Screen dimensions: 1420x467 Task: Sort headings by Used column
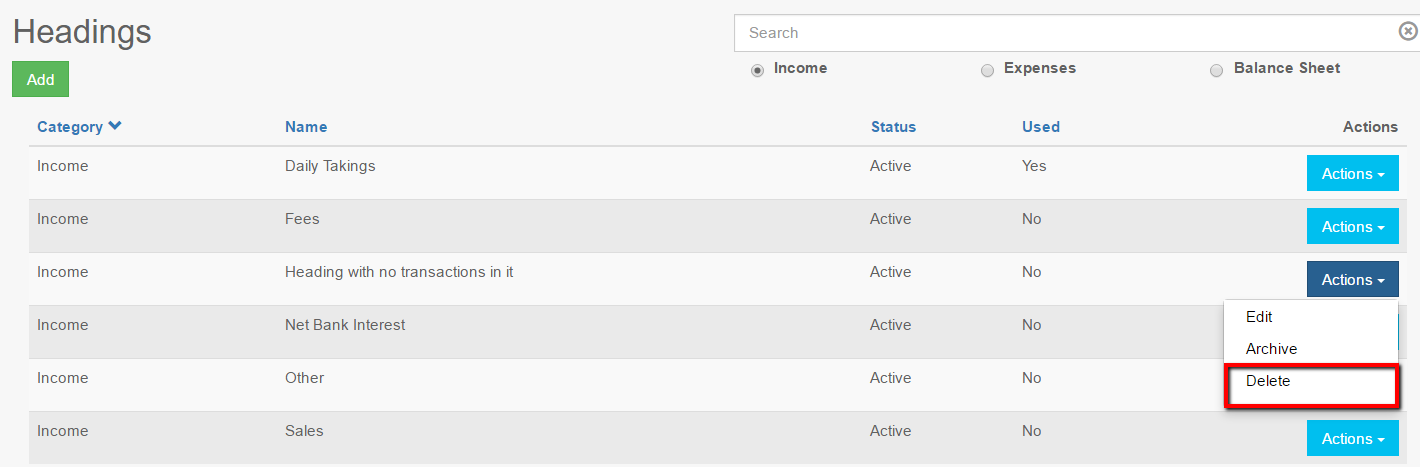(1040, 127)
